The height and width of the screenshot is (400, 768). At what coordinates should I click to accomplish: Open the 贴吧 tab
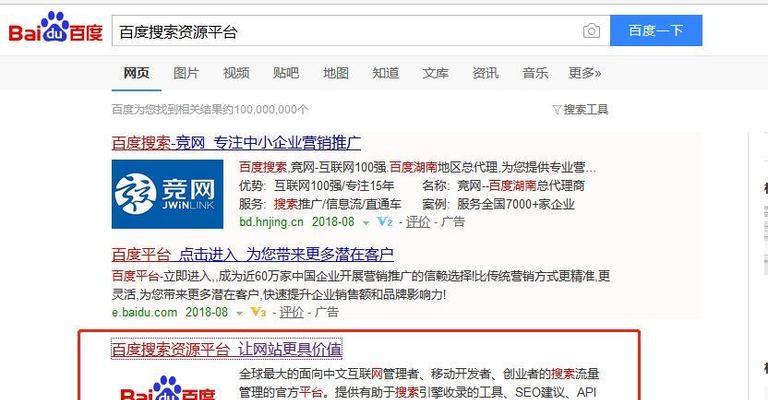click(286, 73)
